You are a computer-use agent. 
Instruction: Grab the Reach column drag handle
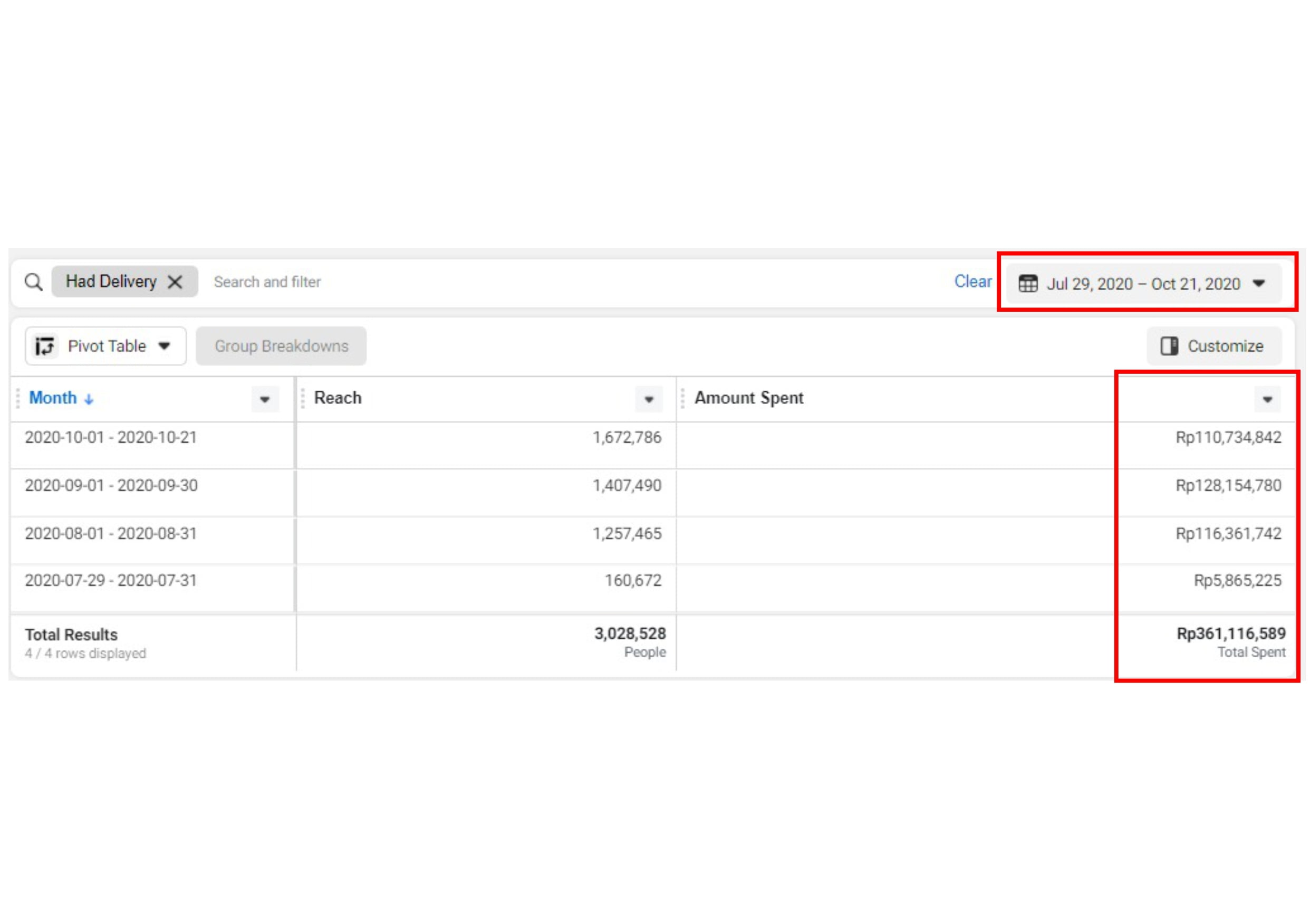click(302, 398)
